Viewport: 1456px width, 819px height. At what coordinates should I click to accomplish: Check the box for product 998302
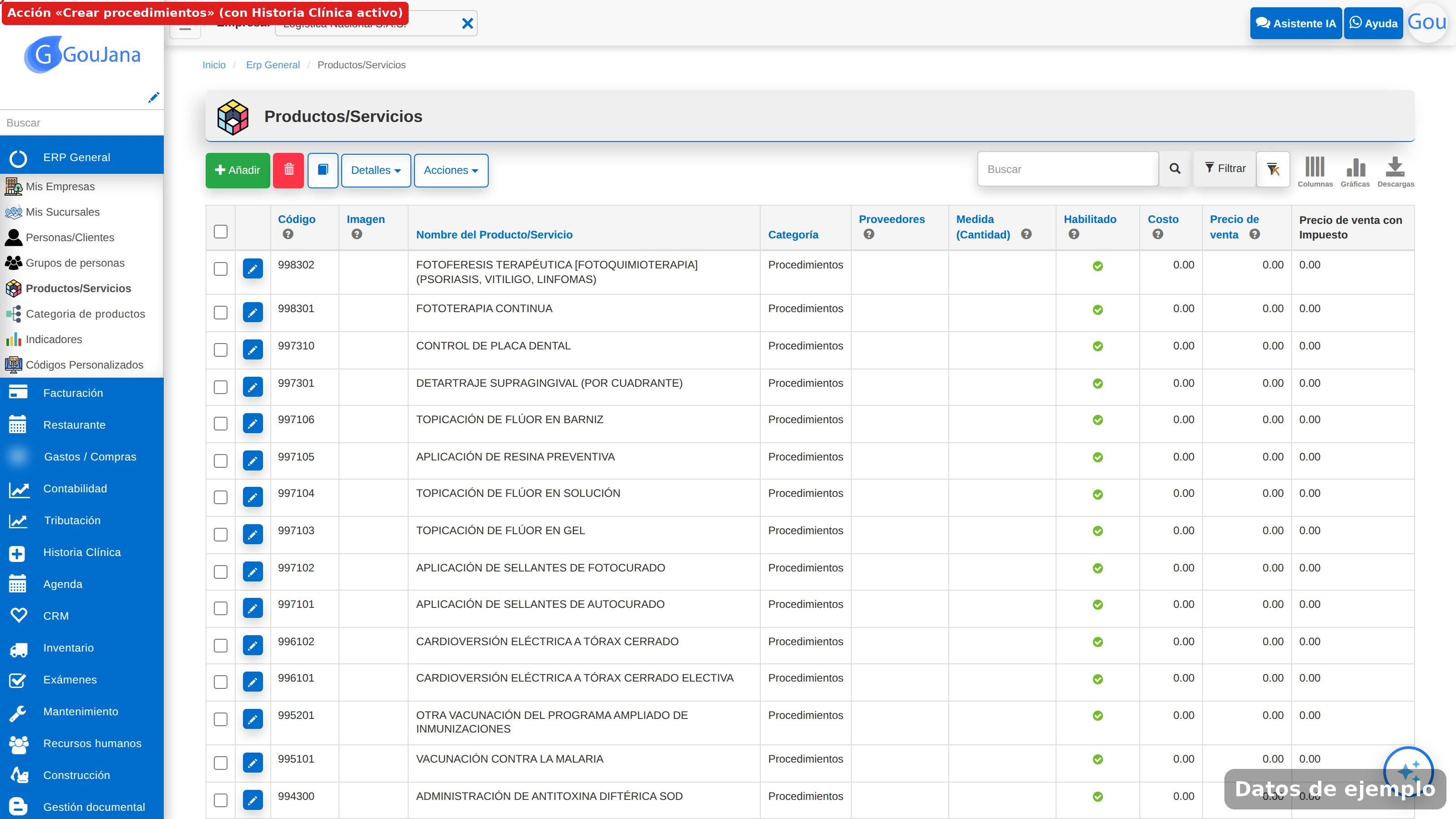click(220, 268)
